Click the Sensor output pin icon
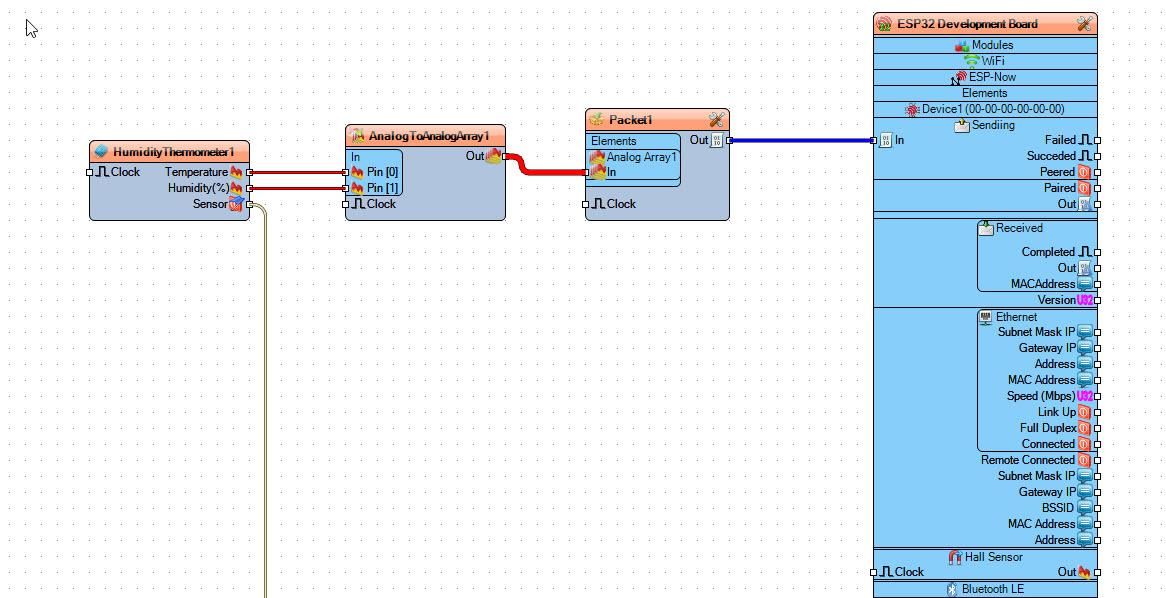Screen dimensions: 1166x598 click(236, 204)
